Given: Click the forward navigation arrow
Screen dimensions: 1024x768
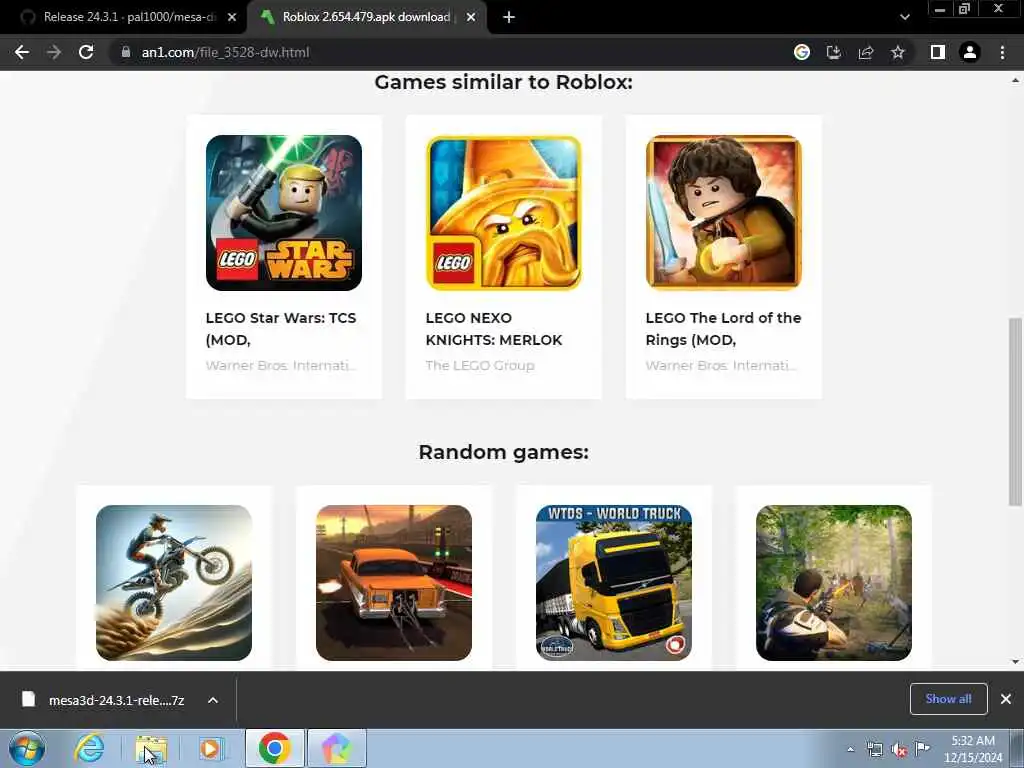Looking at the screenshot, I should 54,52.
